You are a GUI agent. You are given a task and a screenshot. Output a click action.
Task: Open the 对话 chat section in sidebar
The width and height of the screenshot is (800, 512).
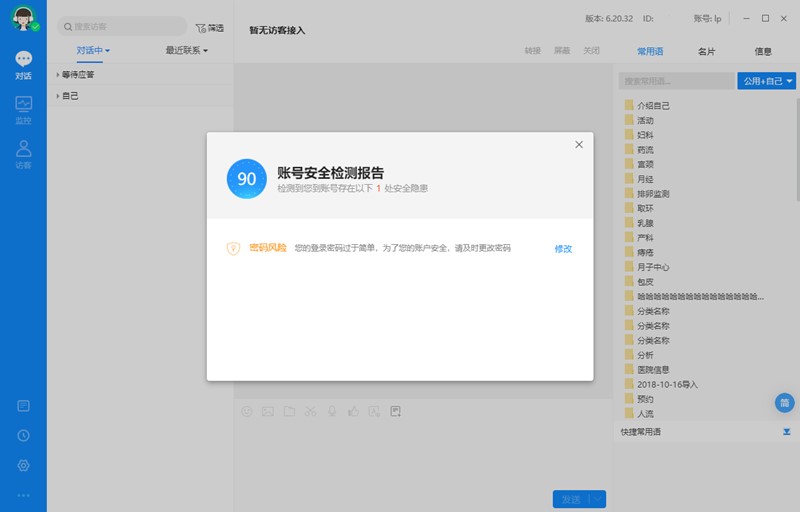23,66
